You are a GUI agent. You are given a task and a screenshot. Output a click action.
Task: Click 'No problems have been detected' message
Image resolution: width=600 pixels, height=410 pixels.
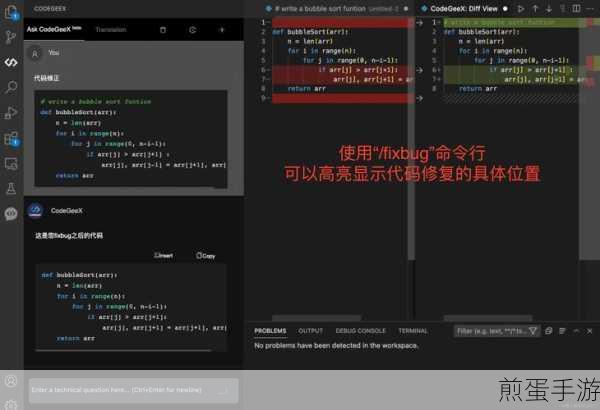point(336,346)
